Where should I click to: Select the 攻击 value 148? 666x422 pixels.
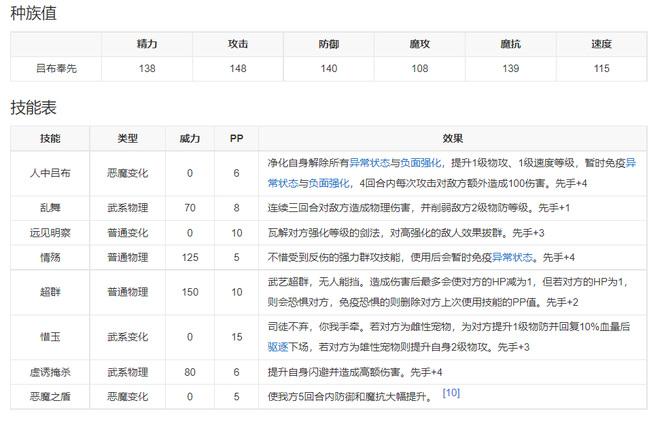(x=238, y=68)
